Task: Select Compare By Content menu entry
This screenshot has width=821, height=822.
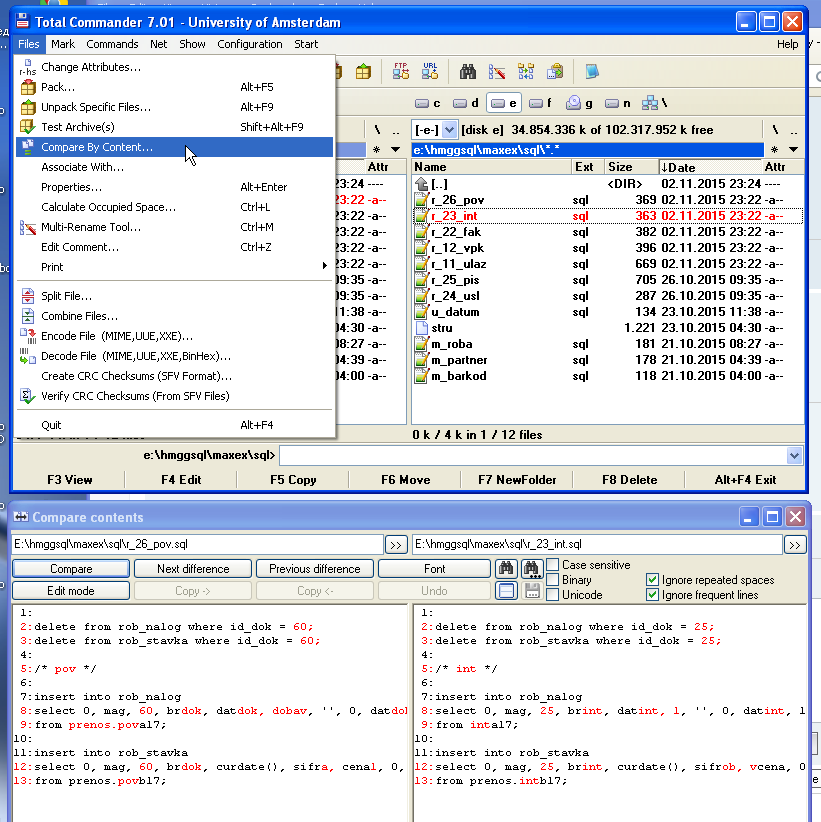Action: pyautogui.click(x=175, y=147)
